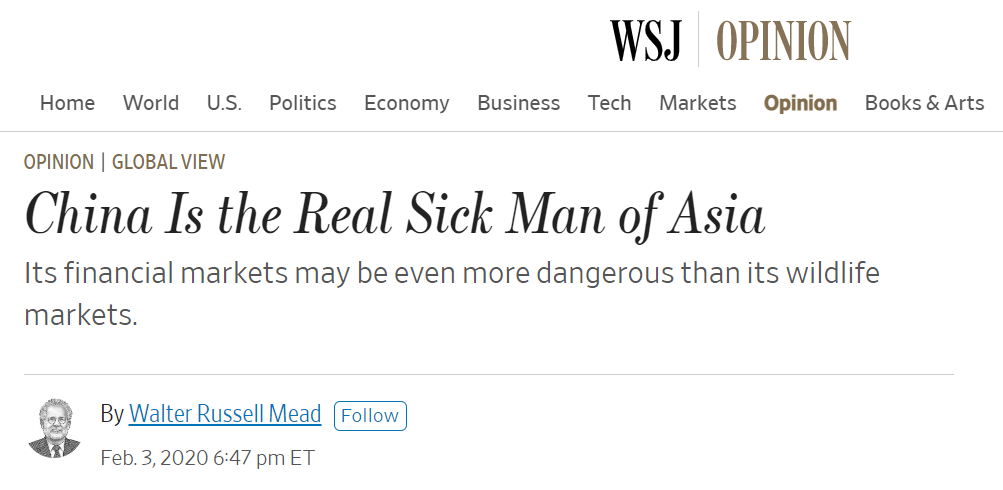
Task: Open the Politics section
Action: coord(303,103)
